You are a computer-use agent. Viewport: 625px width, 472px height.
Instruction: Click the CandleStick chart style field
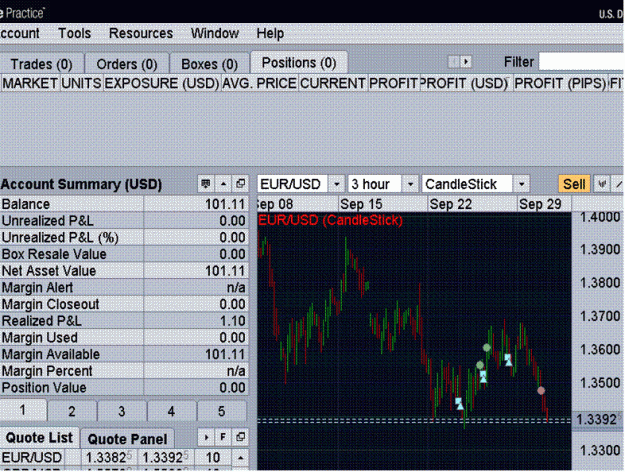467,184
